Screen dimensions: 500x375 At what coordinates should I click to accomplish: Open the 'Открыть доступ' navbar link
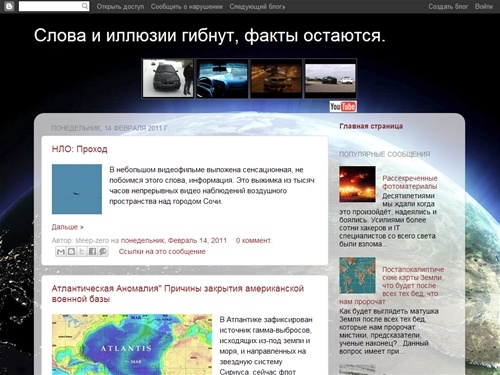[120, 6]
